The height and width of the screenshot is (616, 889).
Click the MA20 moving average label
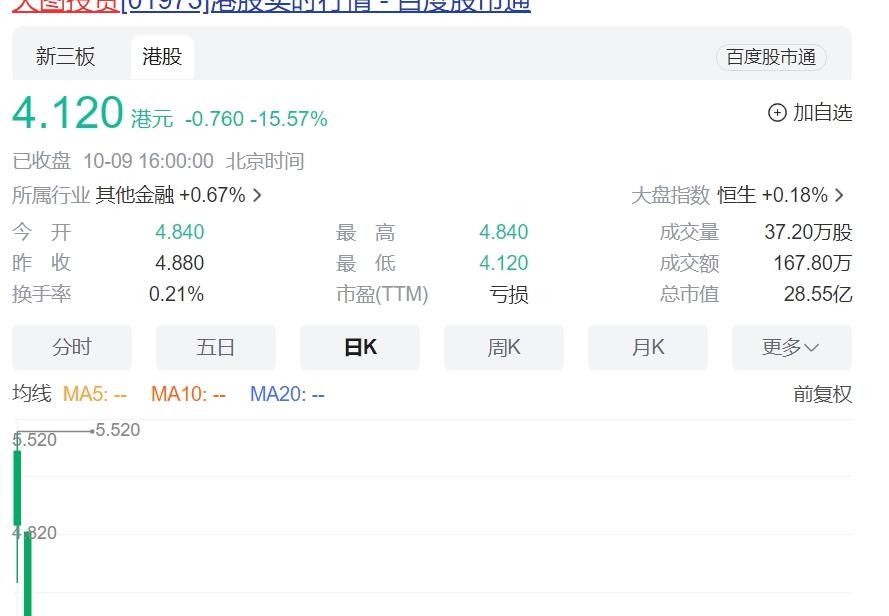click(x=287, y=395)
